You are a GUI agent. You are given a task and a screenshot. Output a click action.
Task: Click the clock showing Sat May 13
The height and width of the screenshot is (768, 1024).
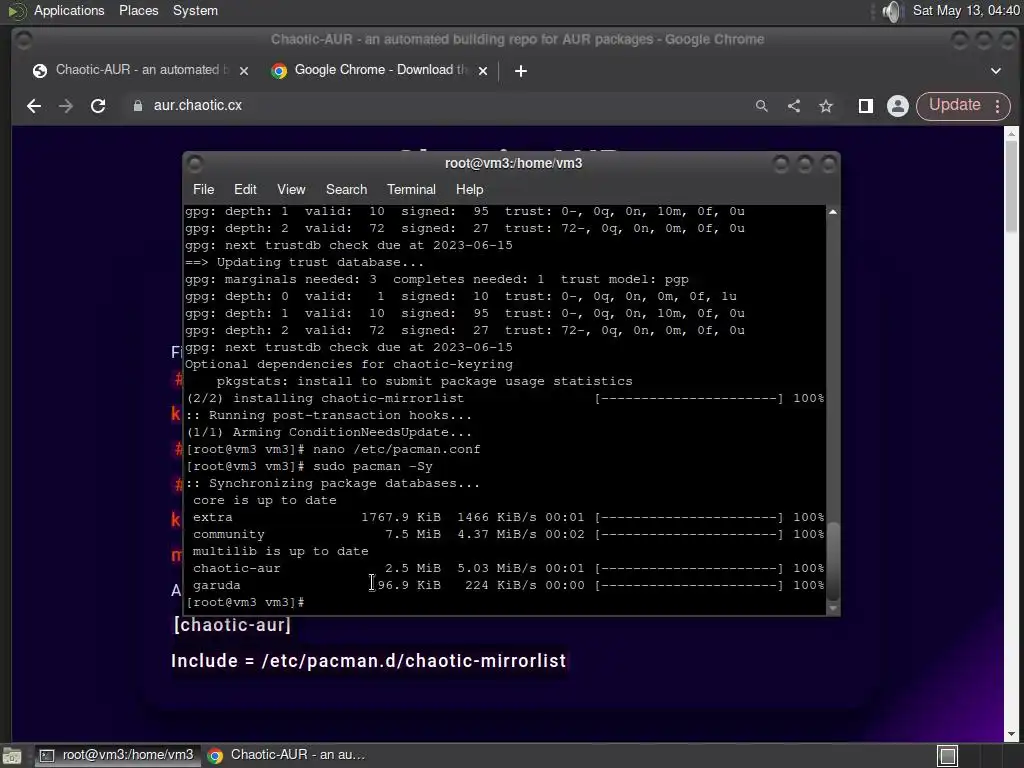point(966,10)
